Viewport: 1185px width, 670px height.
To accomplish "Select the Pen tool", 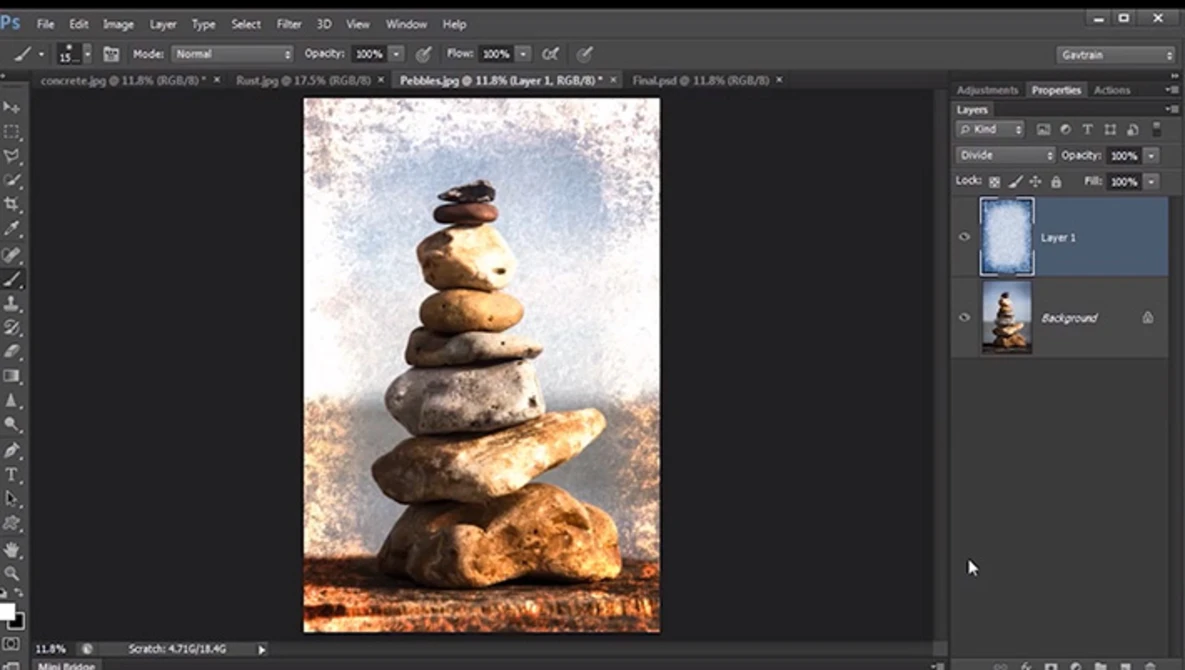I will click(11, 451).
